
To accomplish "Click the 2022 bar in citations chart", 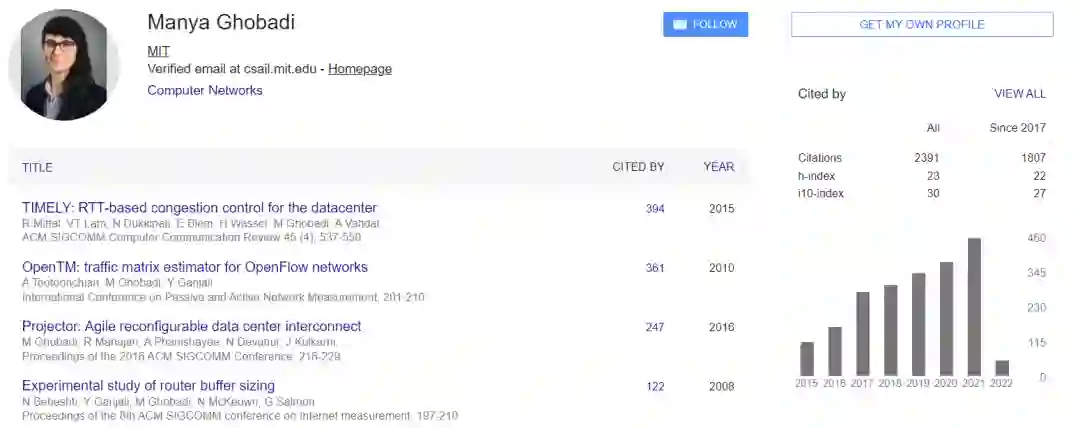I will pyautogui.click(x=1002, y=368).
